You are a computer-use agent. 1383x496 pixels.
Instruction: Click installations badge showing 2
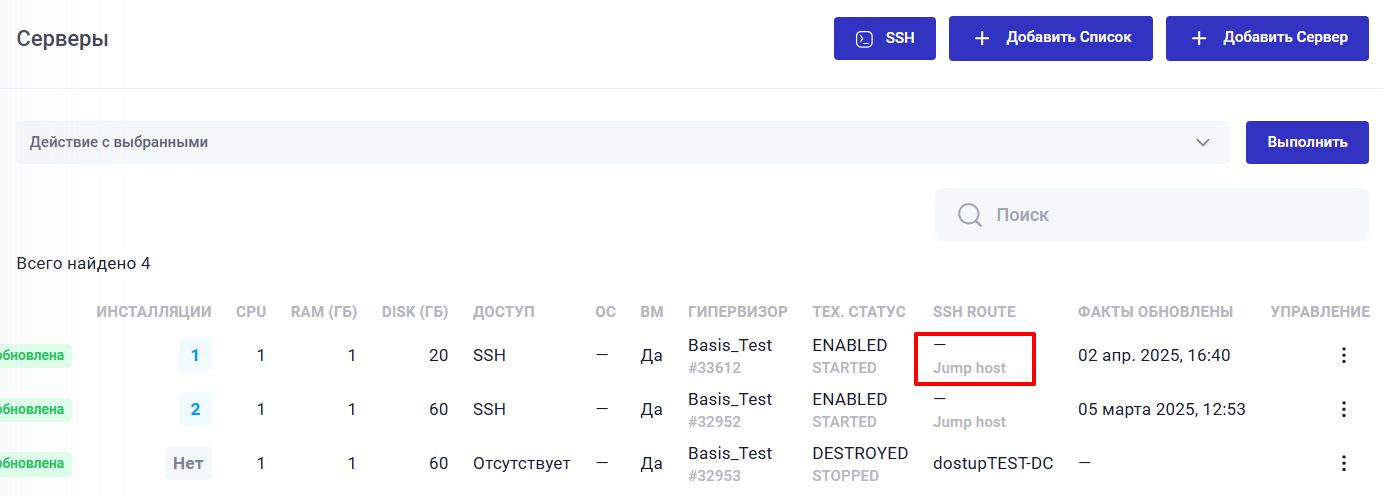(195, 409)
